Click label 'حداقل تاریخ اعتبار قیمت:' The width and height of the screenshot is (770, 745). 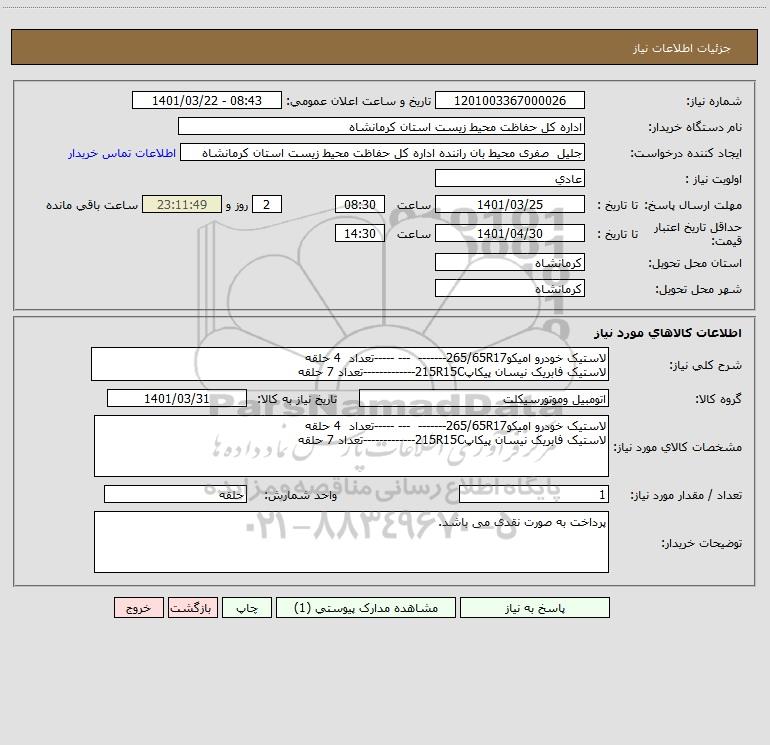coord(698,234)
